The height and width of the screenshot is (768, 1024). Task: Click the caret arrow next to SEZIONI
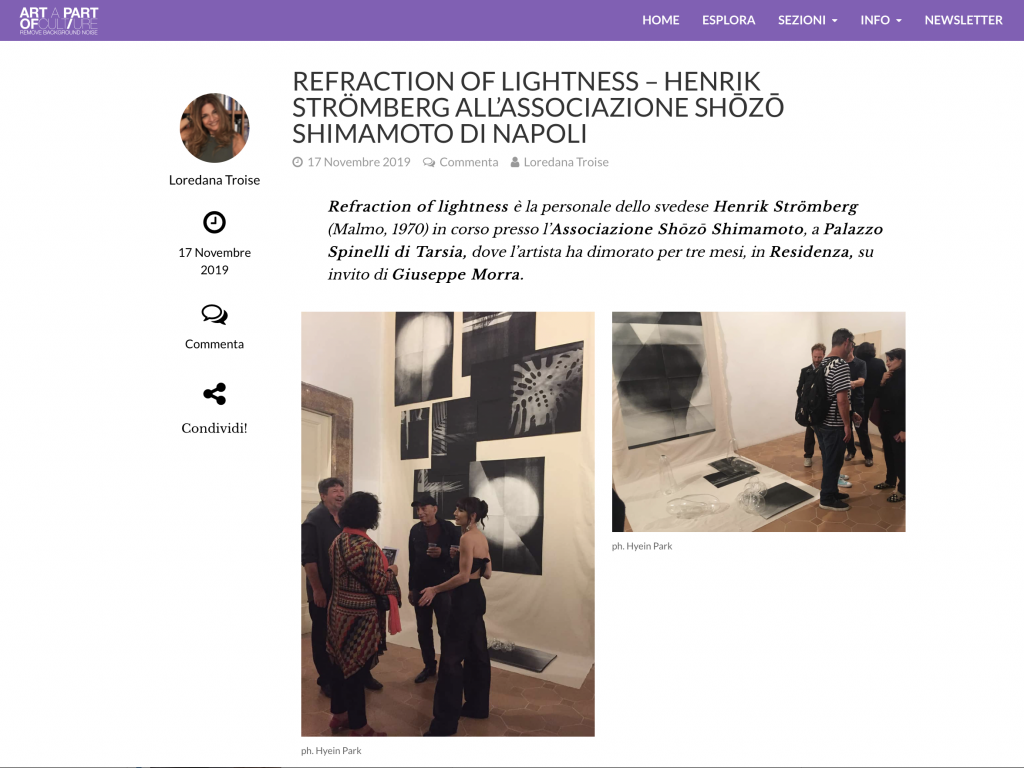coord(834,21)
